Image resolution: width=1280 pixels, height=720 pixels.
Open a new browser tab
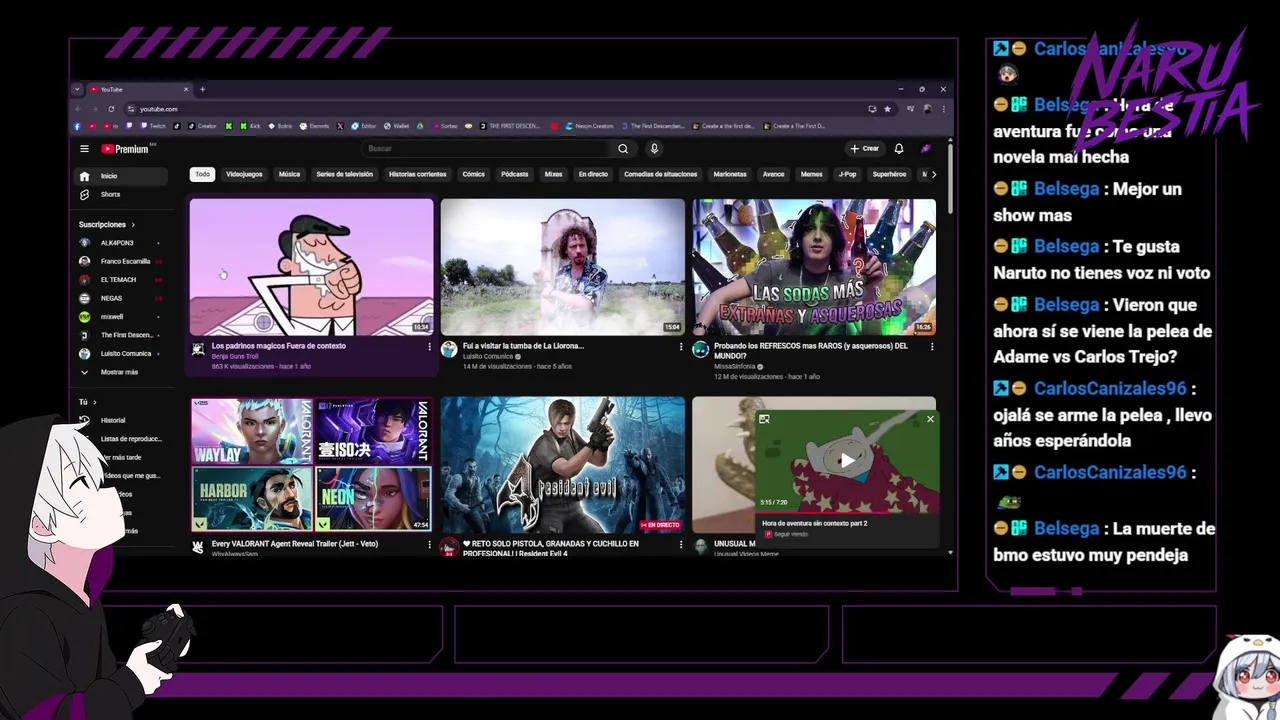202,89
